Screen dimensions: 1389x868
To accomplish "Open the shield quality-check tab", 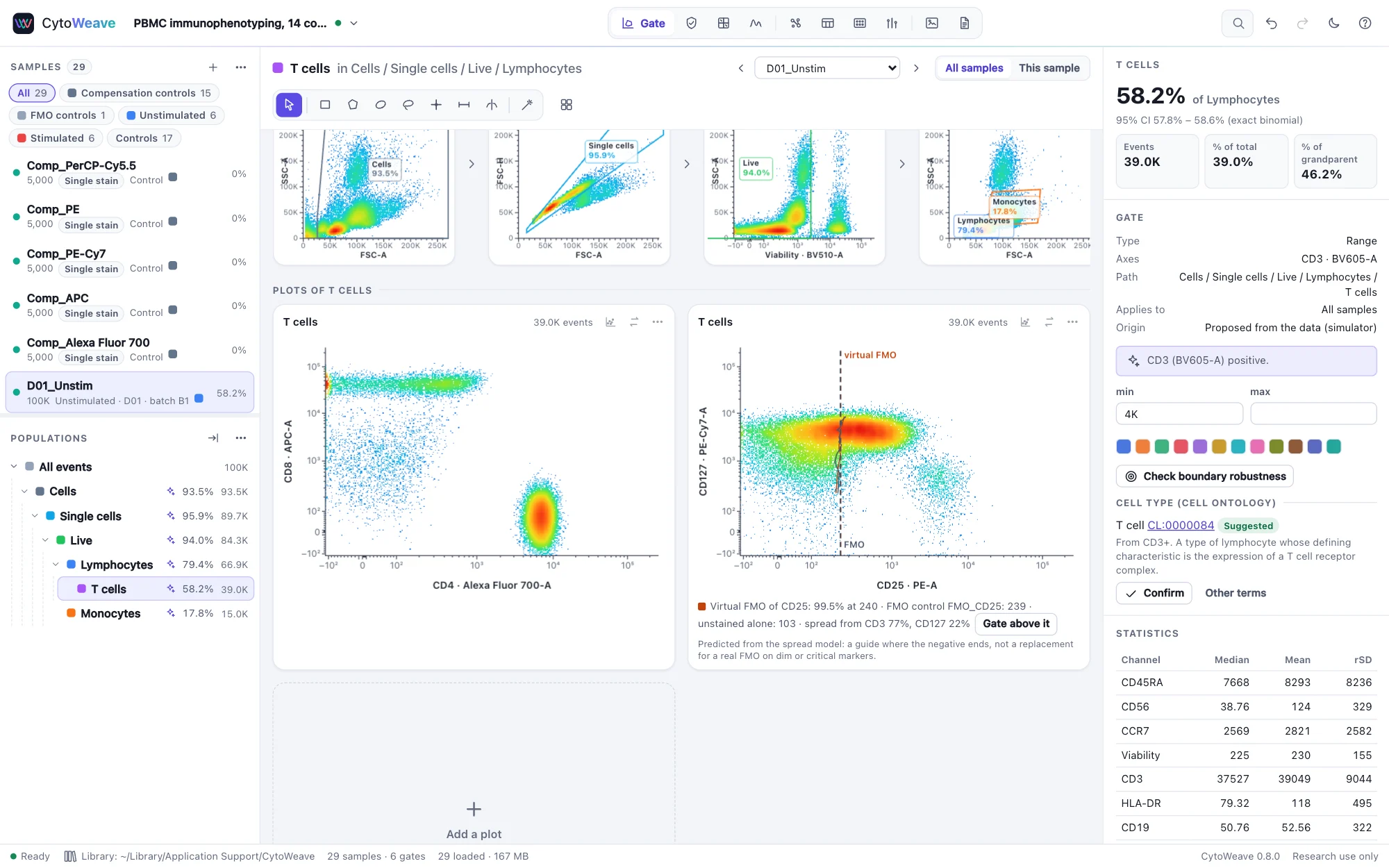I will [691, 23].
